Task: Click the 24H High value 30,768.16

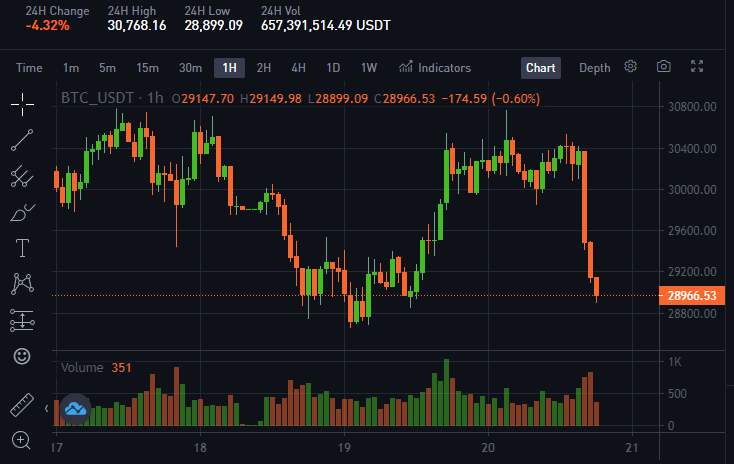Action: tap(137, 25)
